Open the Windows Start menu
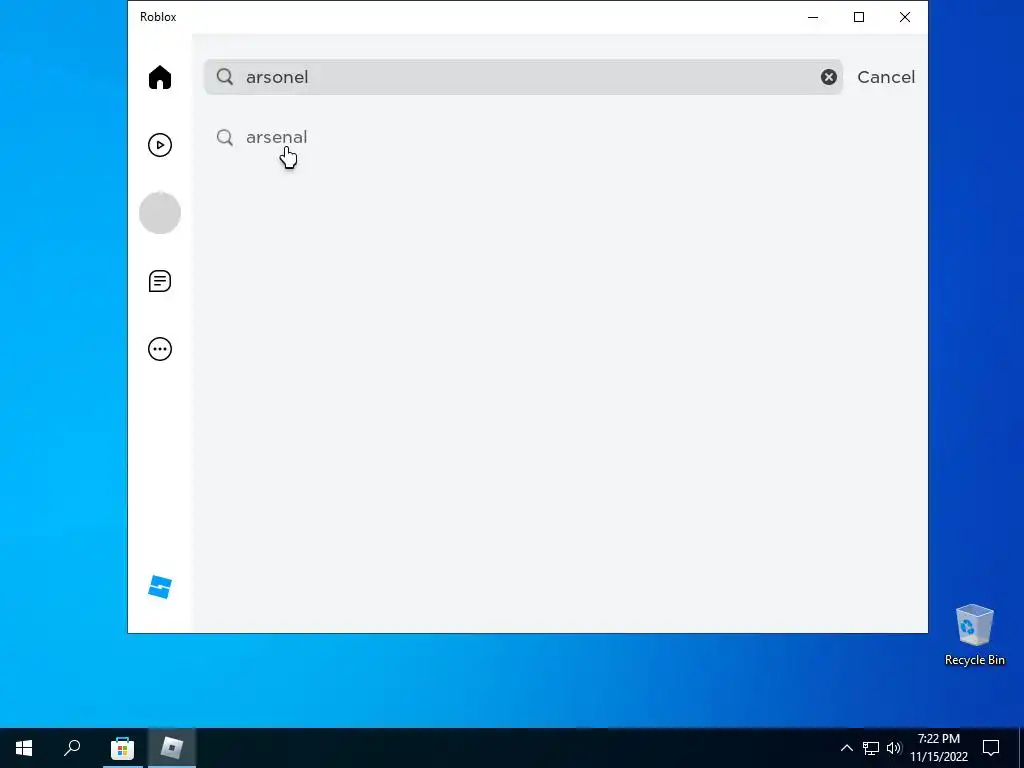Viewport: 1024px width, 768px height. pyautogui.click(x=24, y=748)
